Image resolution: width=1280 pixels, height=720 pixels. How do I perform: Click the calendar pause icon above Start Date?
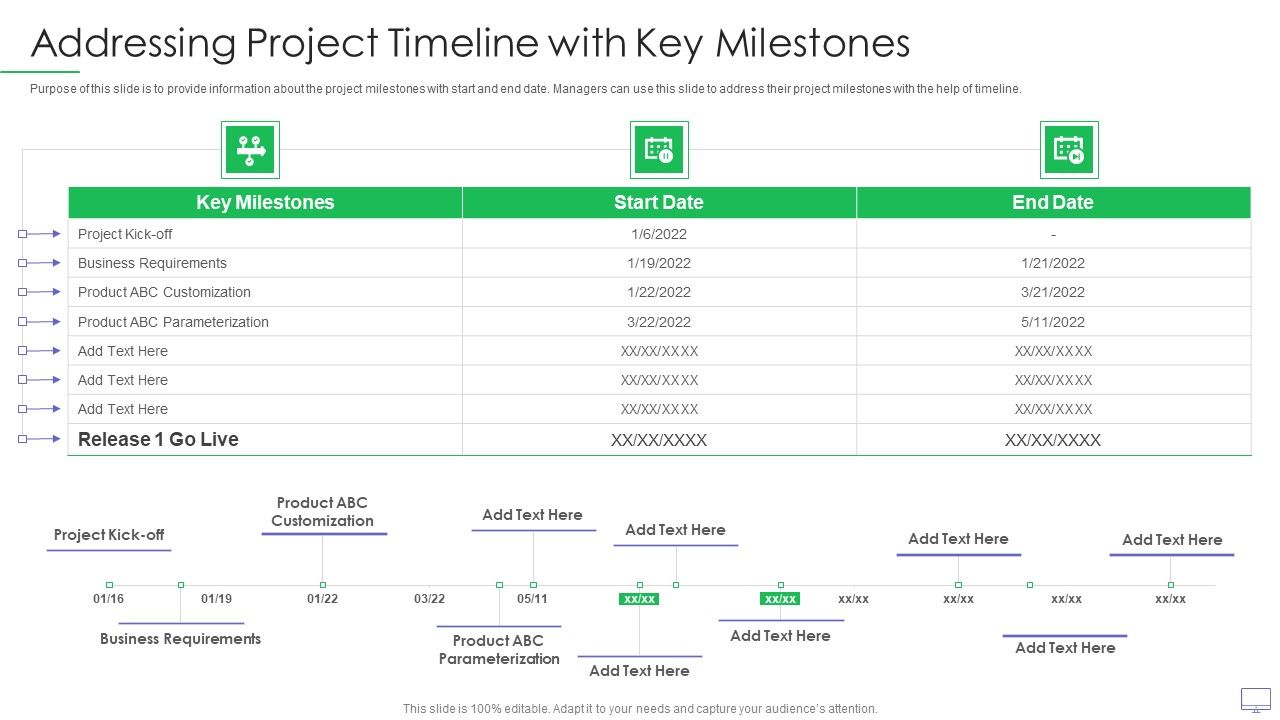pos(659,150)
